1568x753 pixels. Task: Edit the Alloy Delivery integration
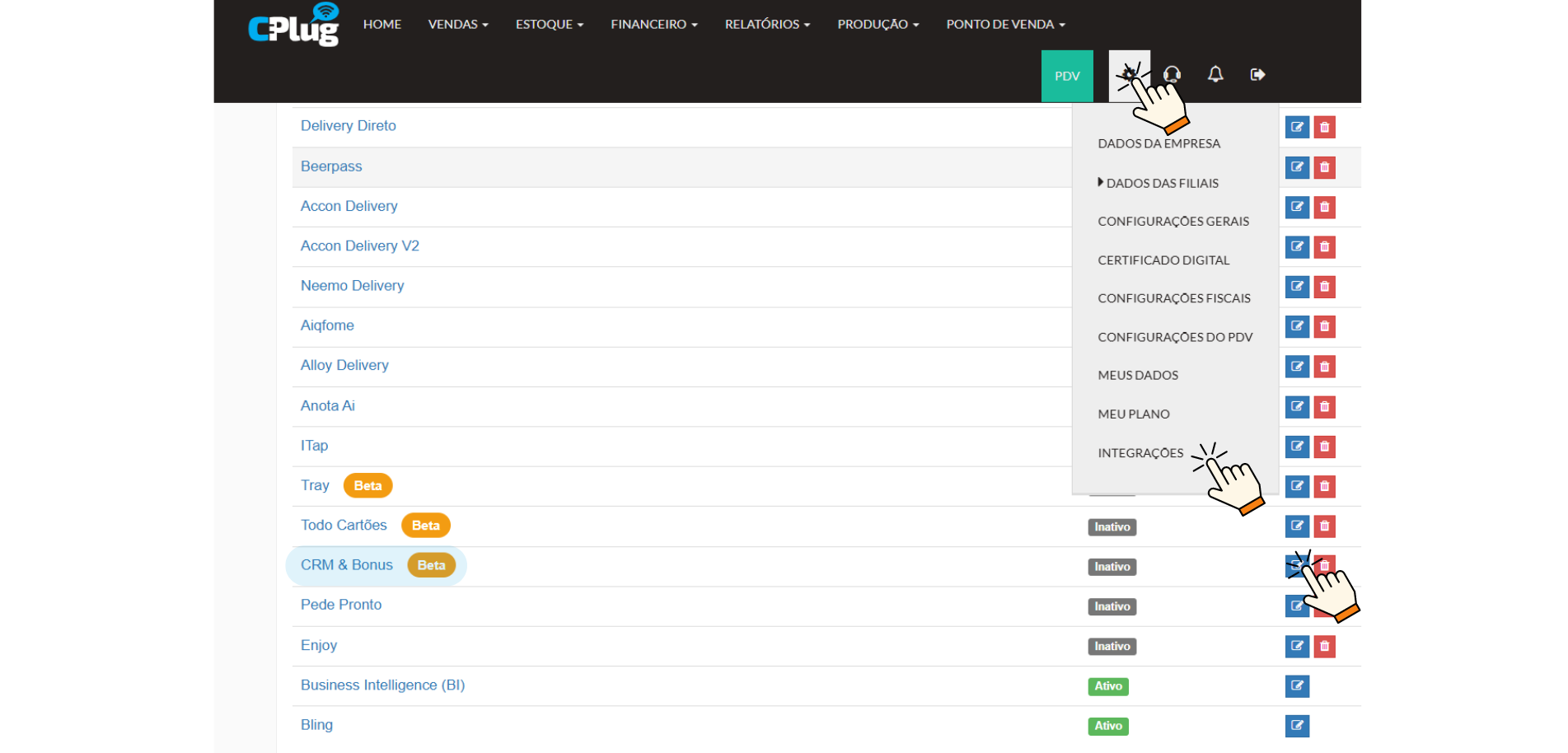pos(1297,367)
